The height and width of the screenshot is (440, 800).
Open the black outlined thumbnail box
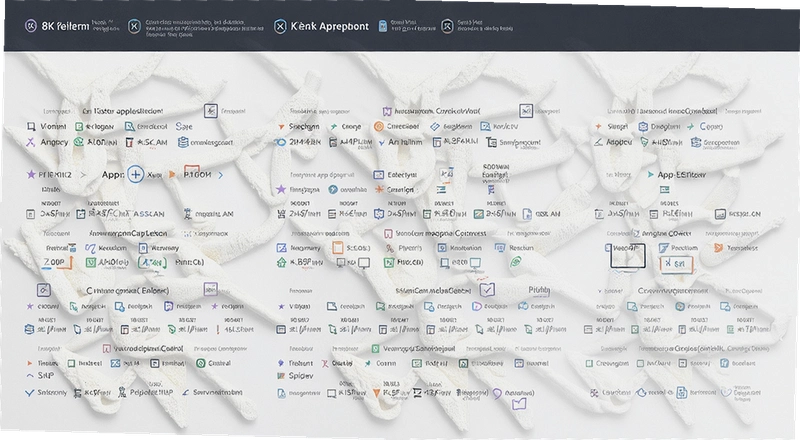(628, 256)
